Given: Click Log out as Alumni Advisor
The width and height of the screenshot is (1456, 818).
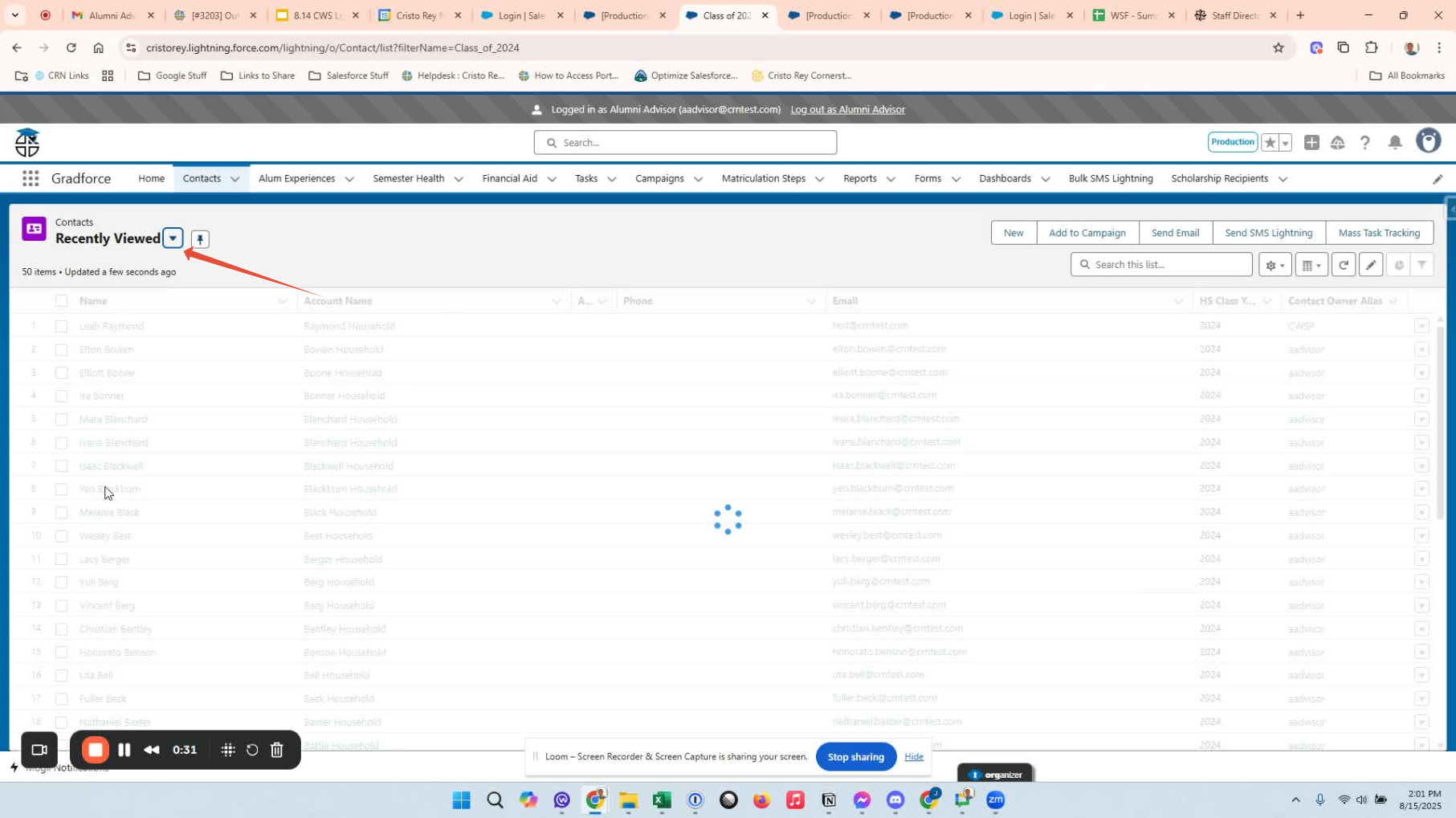Looking at the screenshot, I should point(847,109).
